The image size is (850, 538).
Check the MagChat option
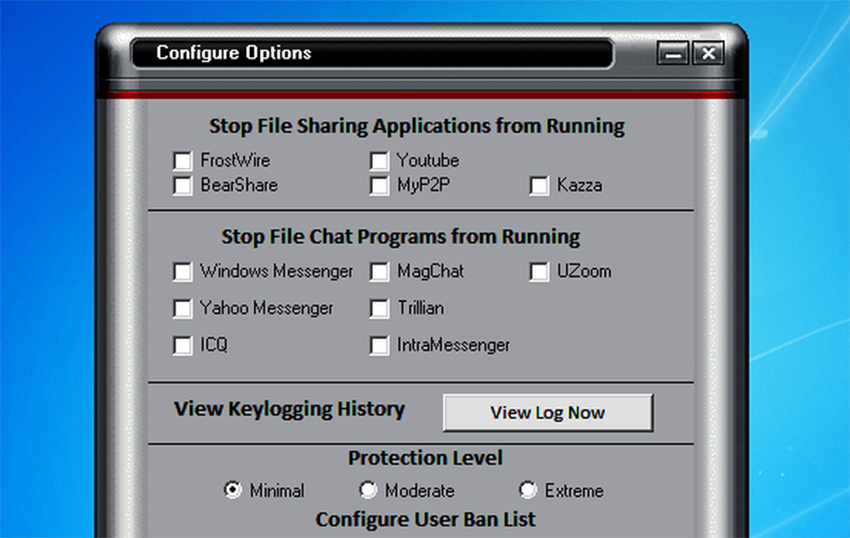coord(379,272)
